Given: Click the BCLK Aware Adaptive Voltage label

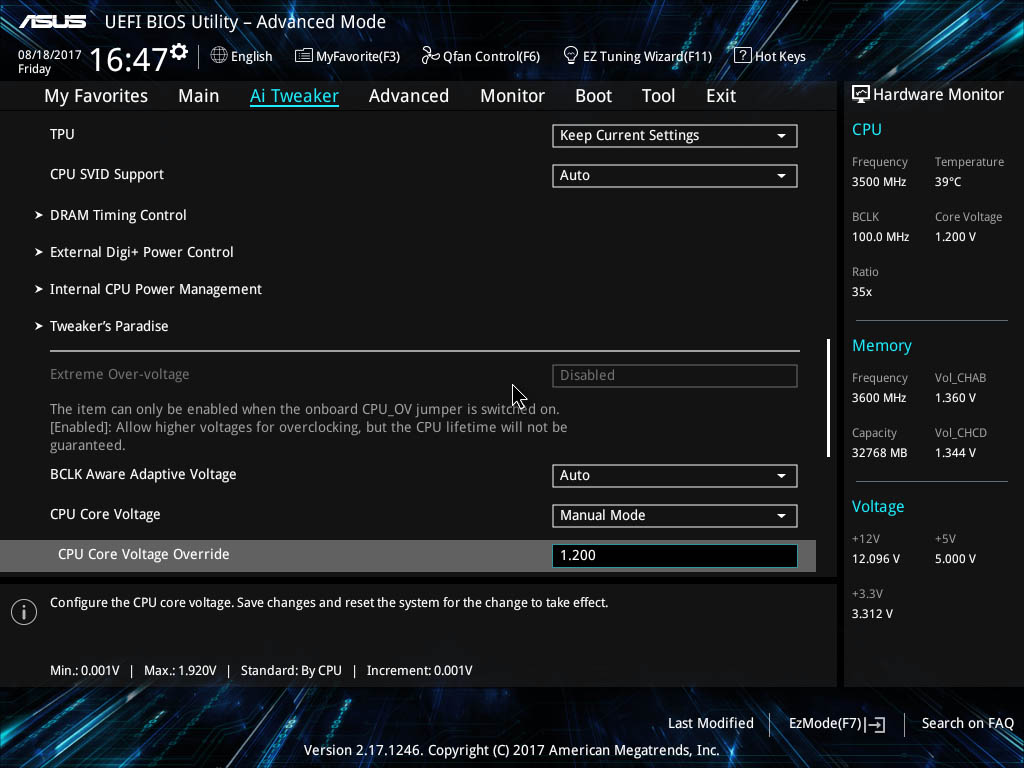Looking at the screenshot, I should tap(143, 475).
